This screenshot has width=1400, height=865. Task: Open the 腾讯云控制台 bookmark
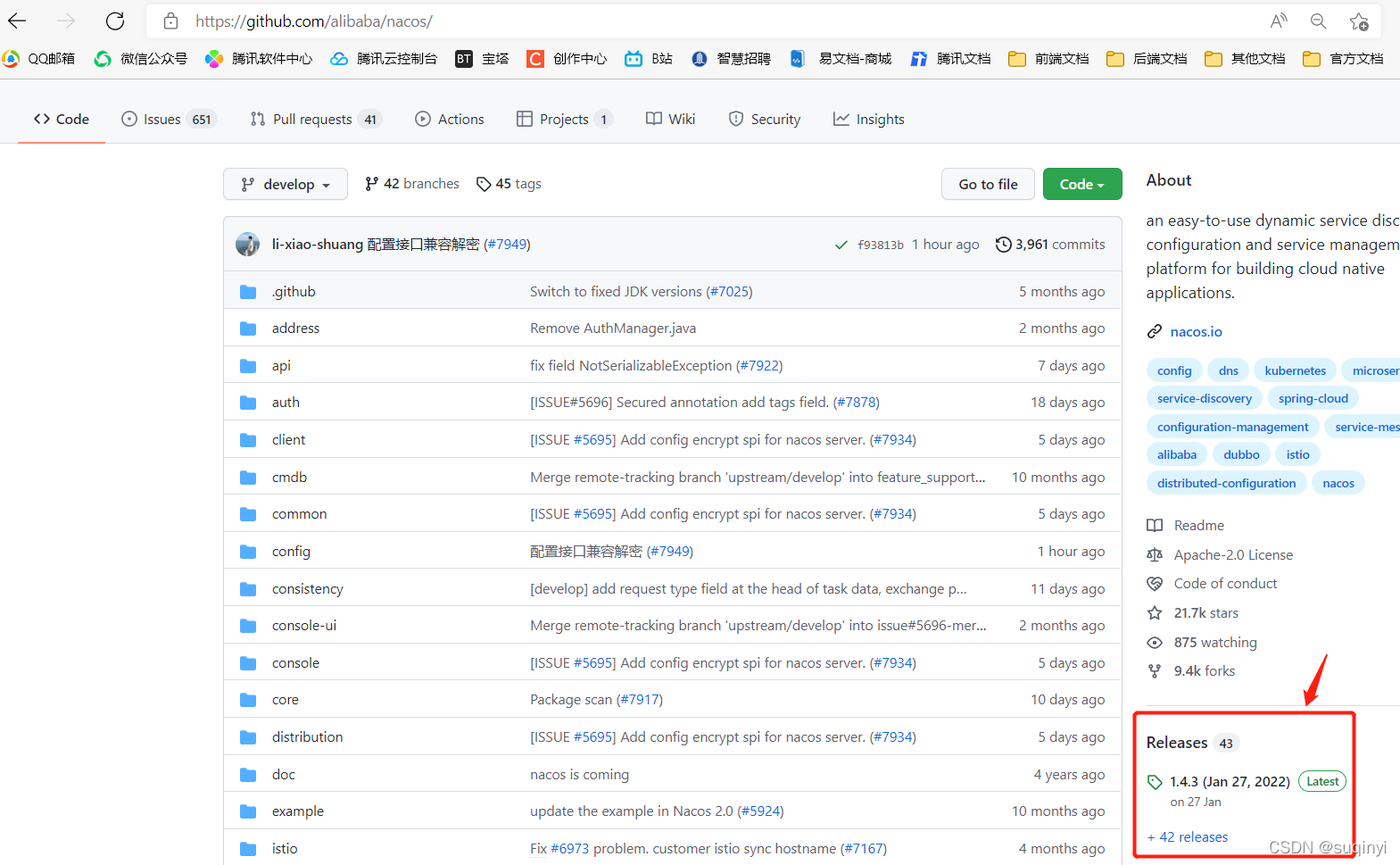384,59
